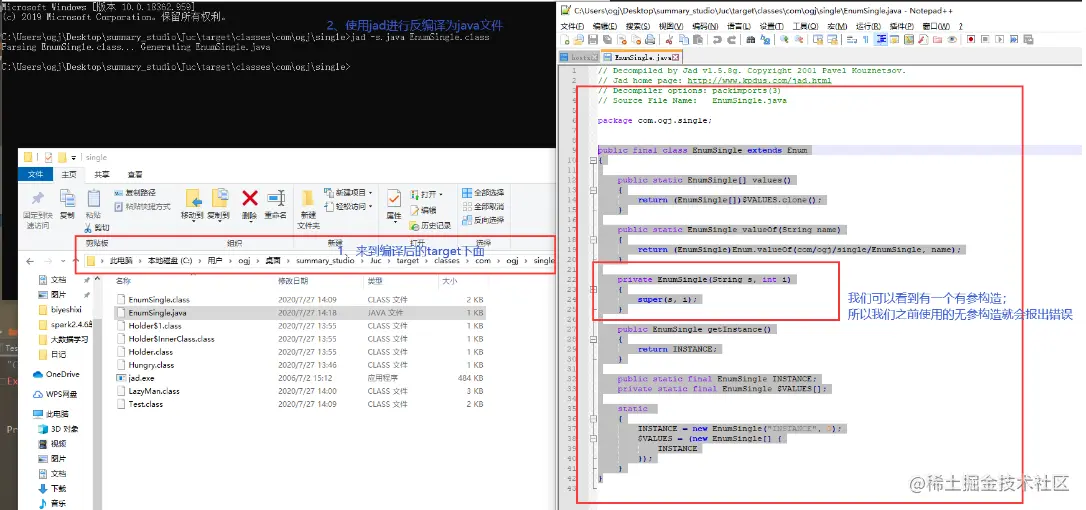
Task: Click Explorer's up-directory arrow
Action: point(75,261)
